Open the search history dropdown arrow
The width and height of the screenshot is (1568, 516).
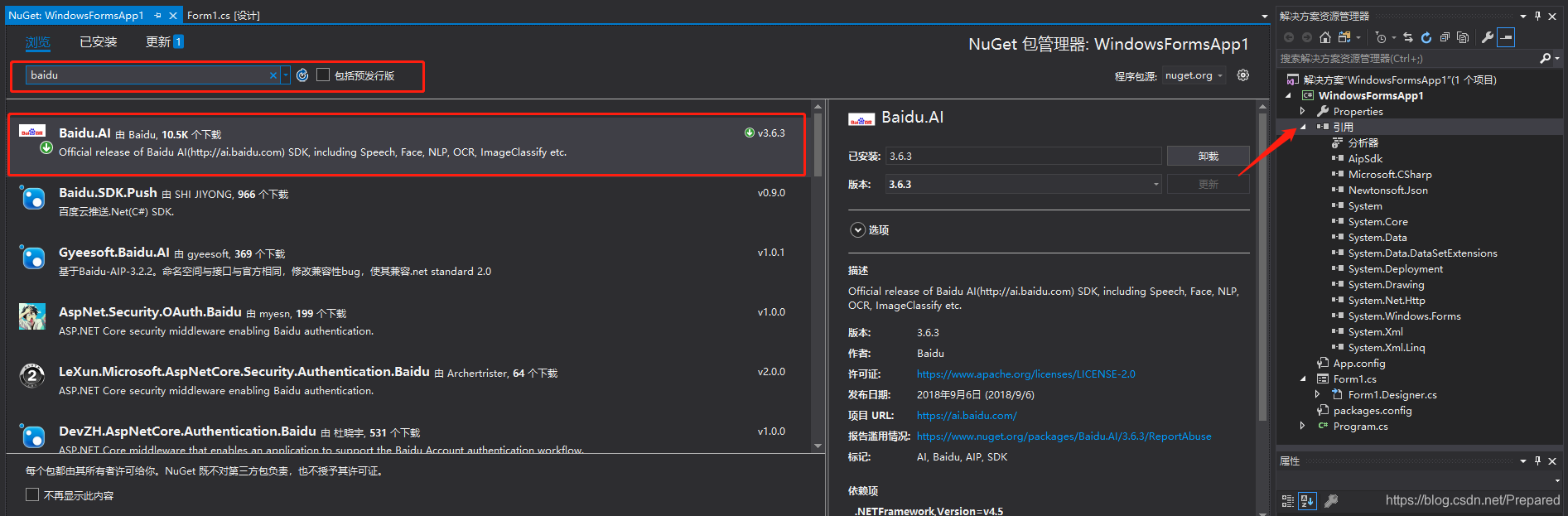(x=286, y=75)
